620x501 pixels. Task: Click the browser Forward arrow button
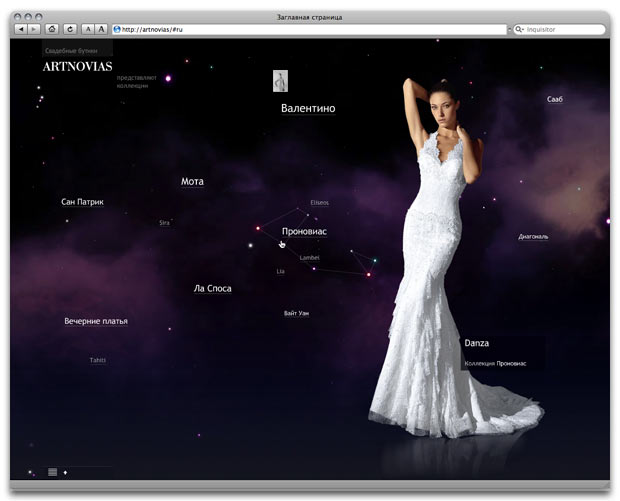35,30
